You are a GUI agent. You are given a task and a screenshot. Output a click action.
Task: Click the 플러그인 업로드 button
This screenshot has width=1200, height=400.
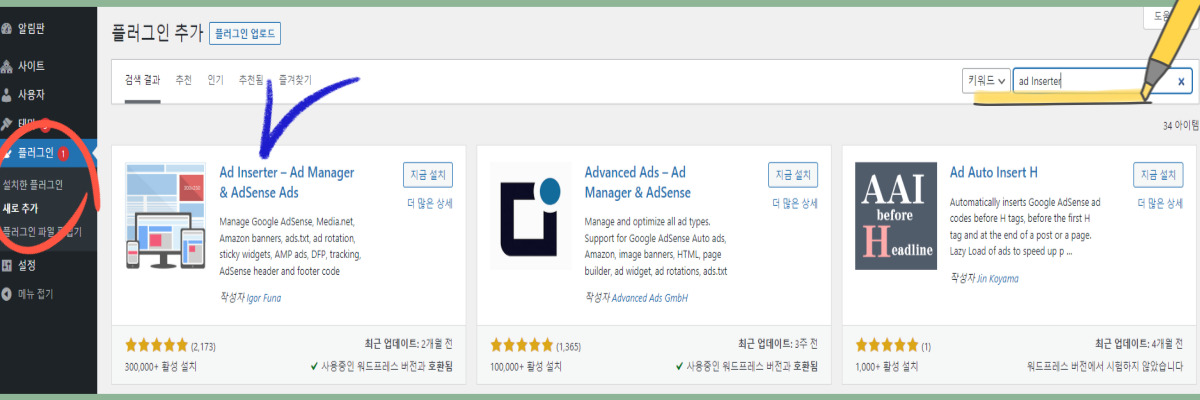245,33
